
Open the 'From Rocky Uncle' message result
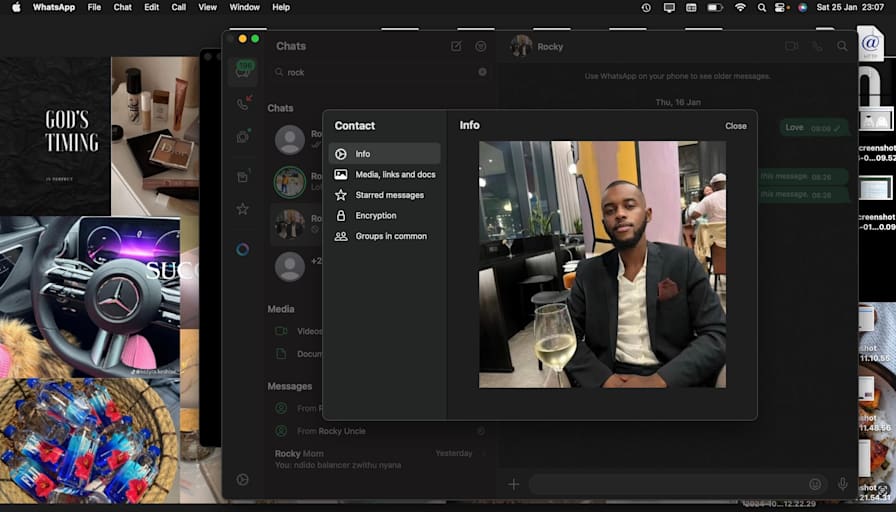point(380,431)
